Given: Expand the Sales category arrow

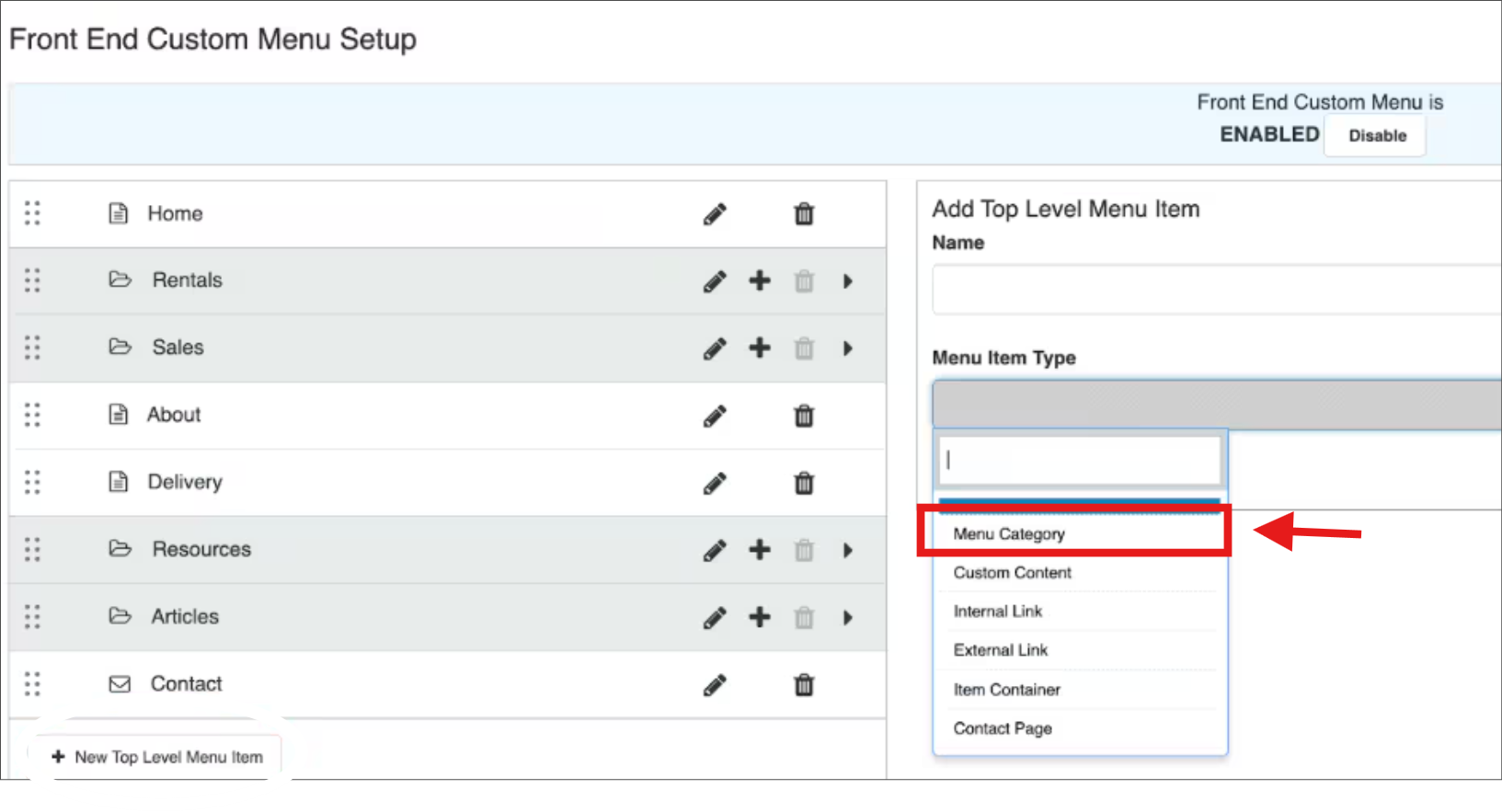Looking at the screenshot, I should 847,349.
